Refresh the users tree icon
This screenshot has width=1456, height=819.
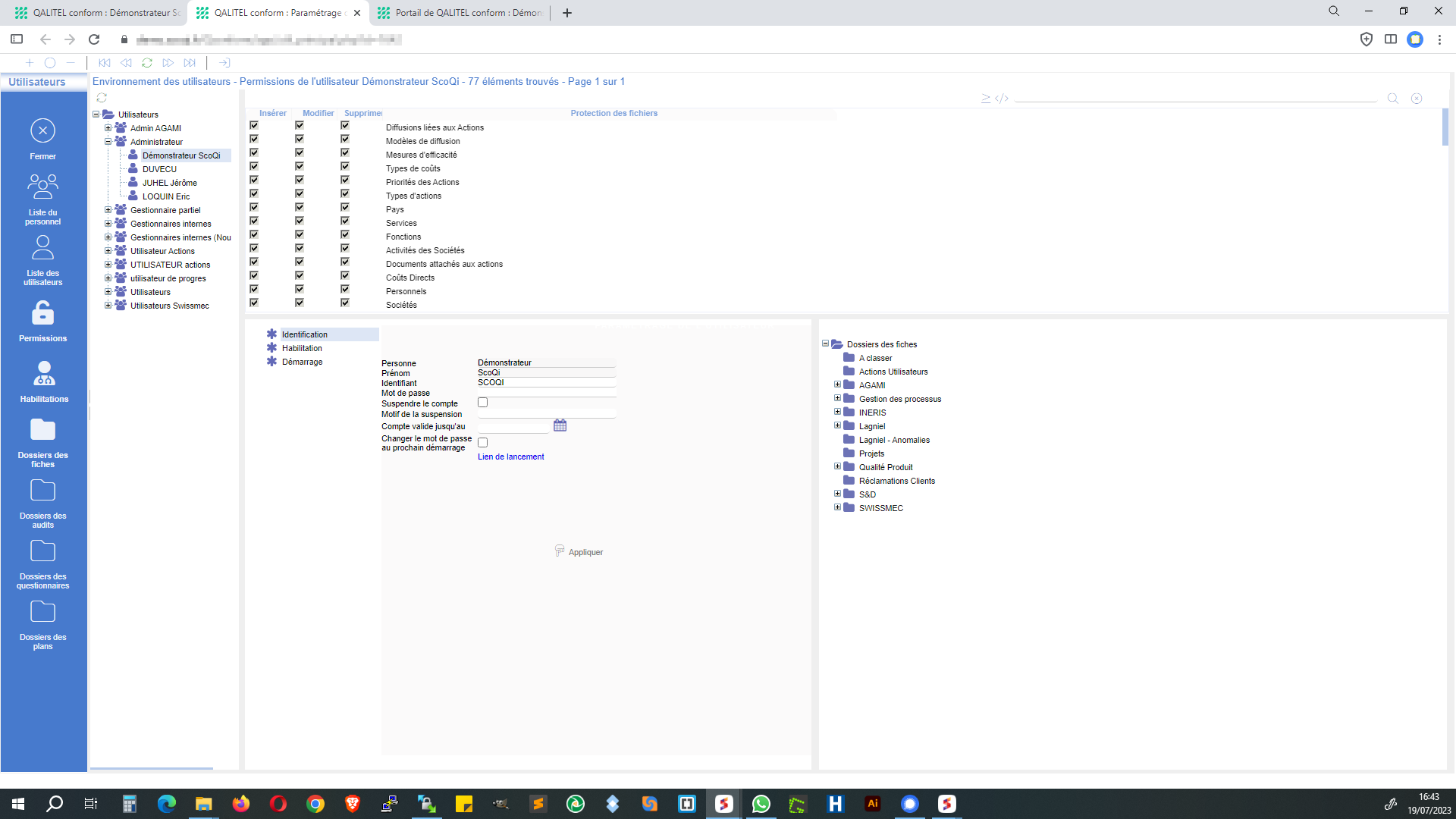tap(102, 98)
